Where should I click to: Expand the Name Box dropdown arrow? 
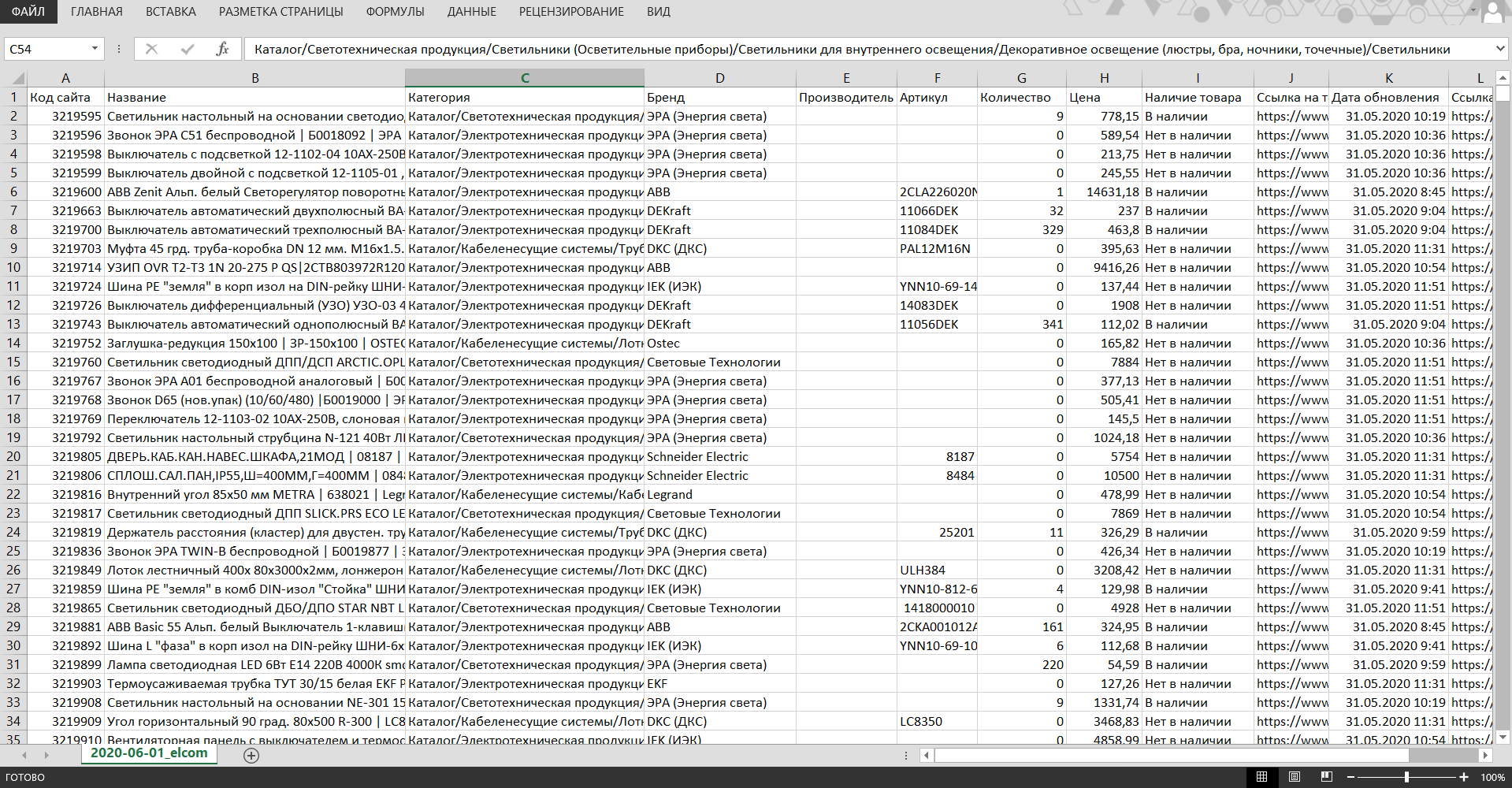point(95,49)
